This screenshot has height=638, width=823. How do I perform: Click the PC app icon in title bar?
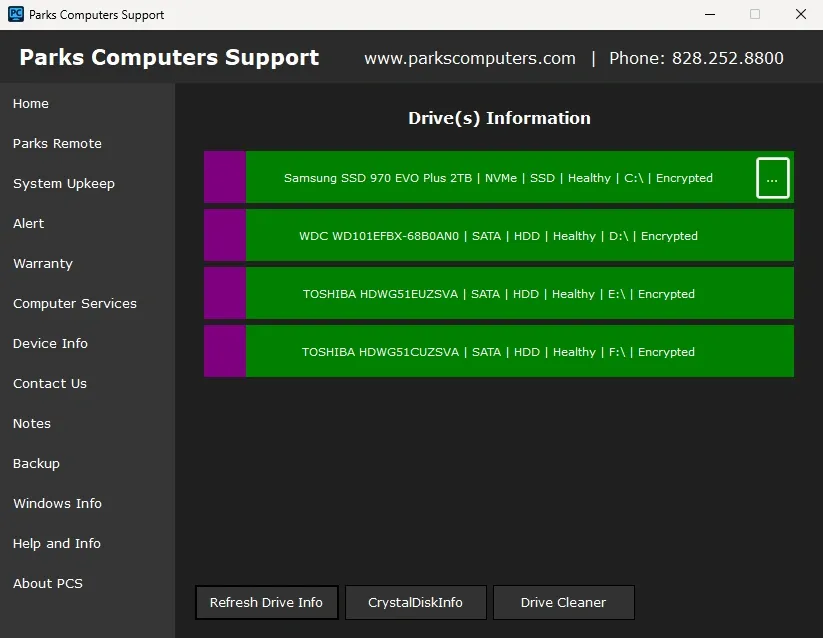[x=16, y=14]
